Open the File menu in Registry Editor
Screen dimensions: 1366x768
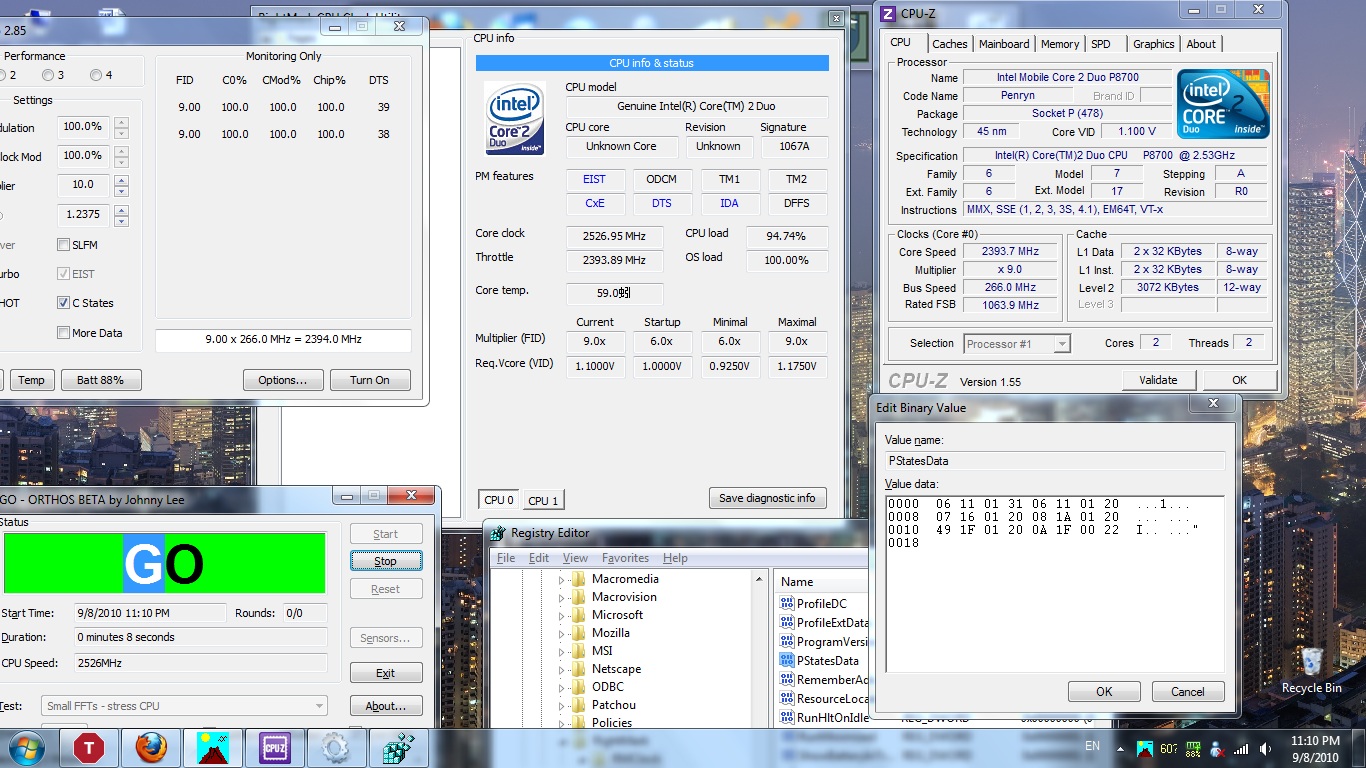pos(506,558)
